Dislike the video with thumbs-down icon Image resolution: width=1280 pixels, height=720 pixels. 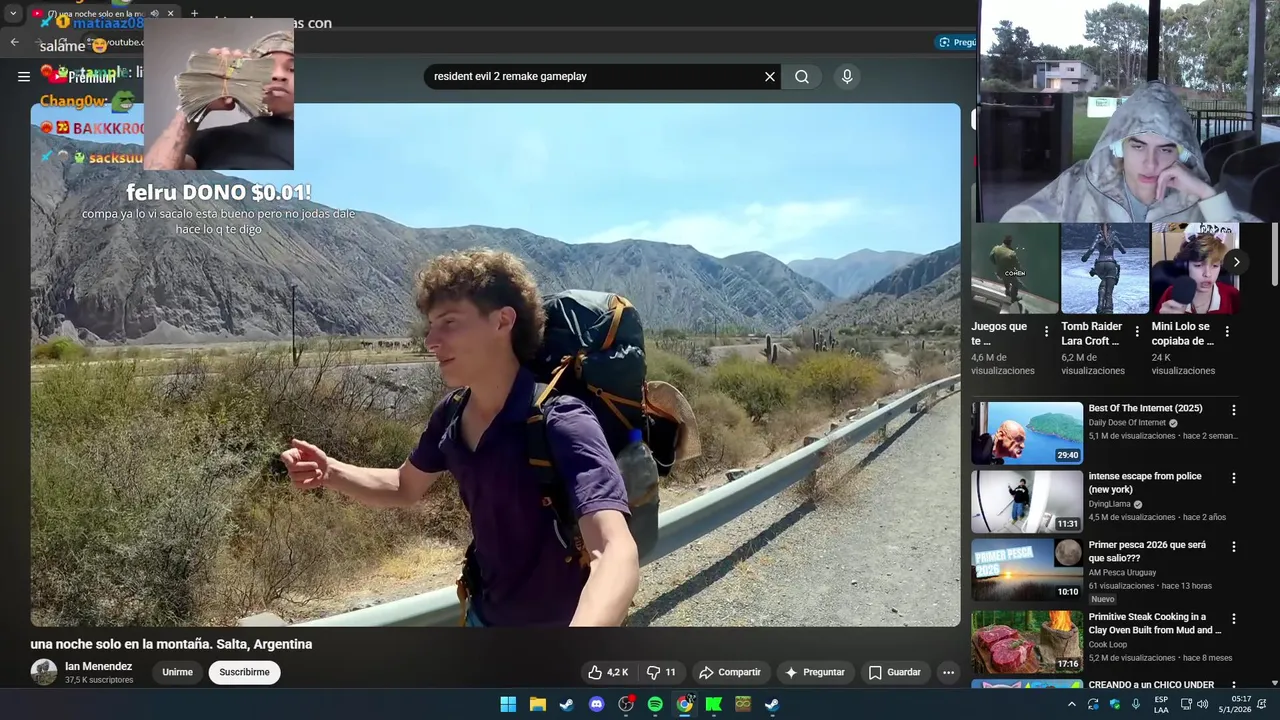[661, 672]
